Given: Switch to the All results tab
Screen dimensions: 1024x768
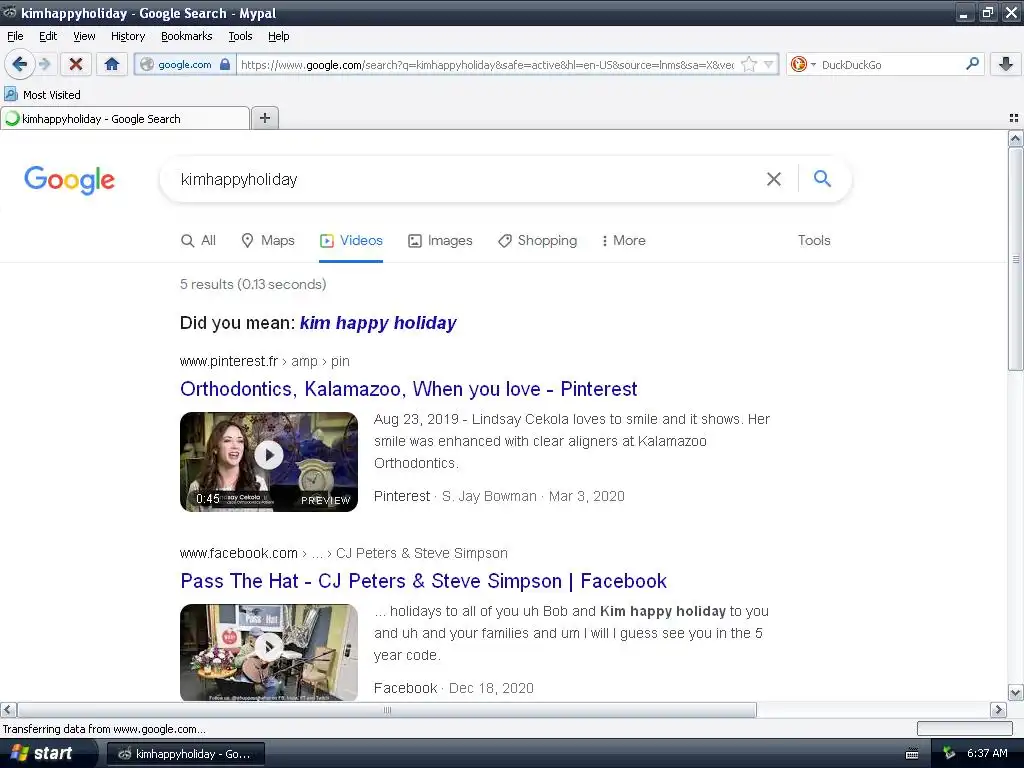Looking at the screenshot, I should coord(198,240).
